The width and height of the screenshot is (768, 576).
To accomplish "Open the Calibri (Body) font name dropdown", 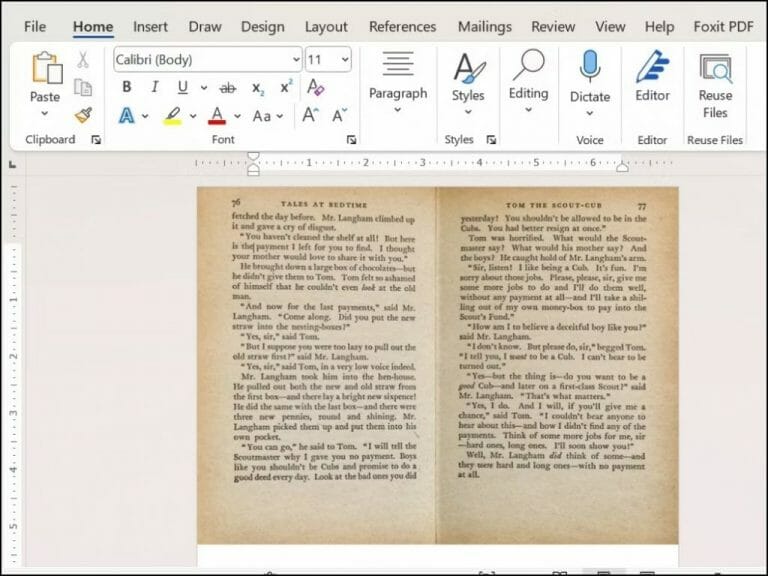I will click(x=296, y=60).
